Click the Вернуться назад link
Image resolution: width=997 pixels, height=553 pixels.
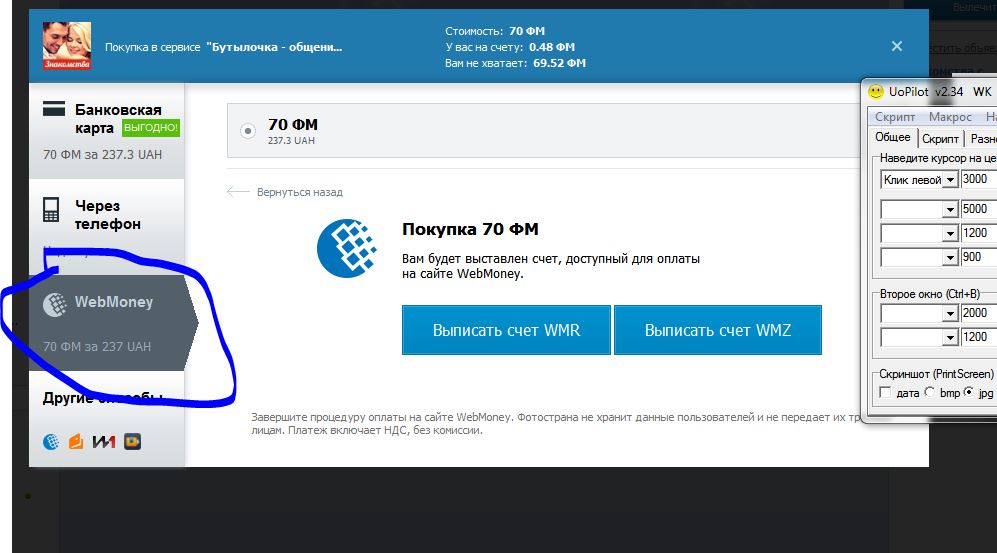[x=299, y=192]
